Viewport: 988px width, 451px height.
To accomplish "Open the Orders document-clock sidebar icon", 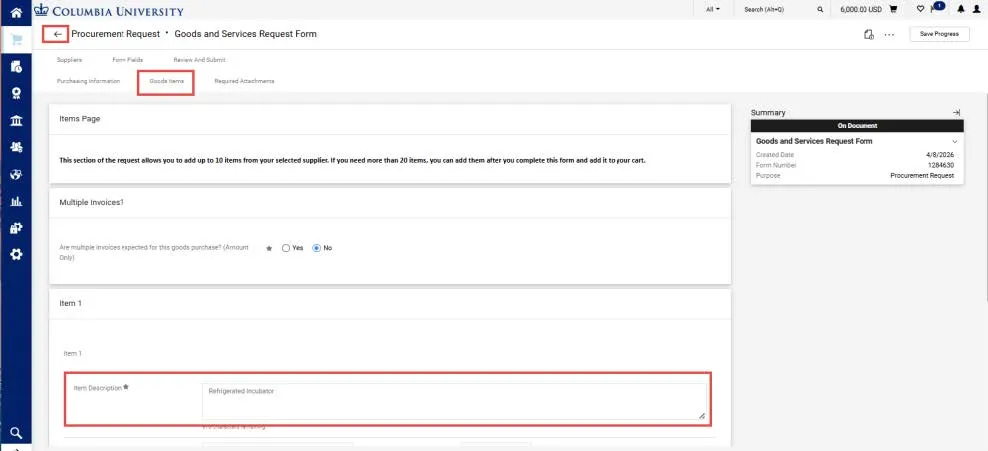I will [16, 67].
